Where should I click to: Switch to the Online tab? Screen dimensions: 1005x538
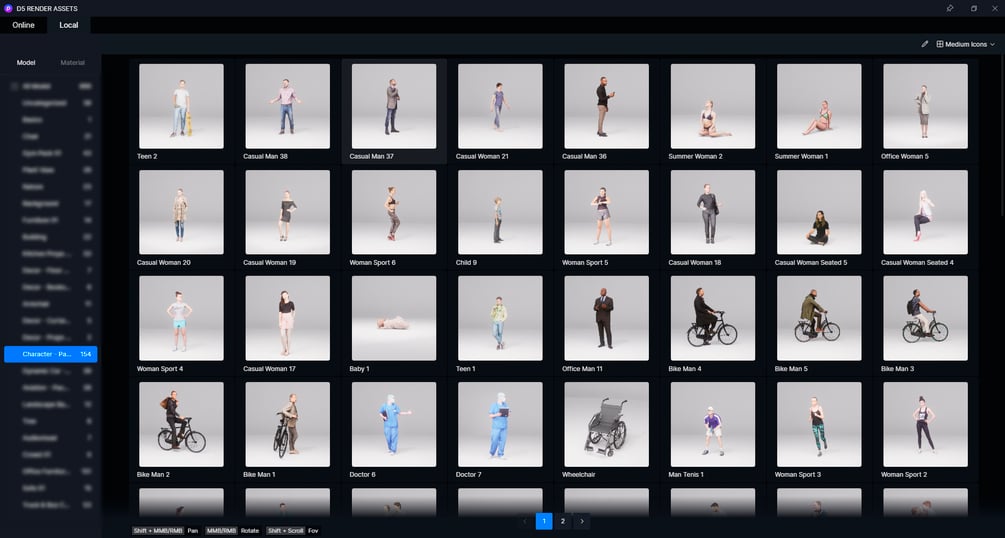(23, 25)
